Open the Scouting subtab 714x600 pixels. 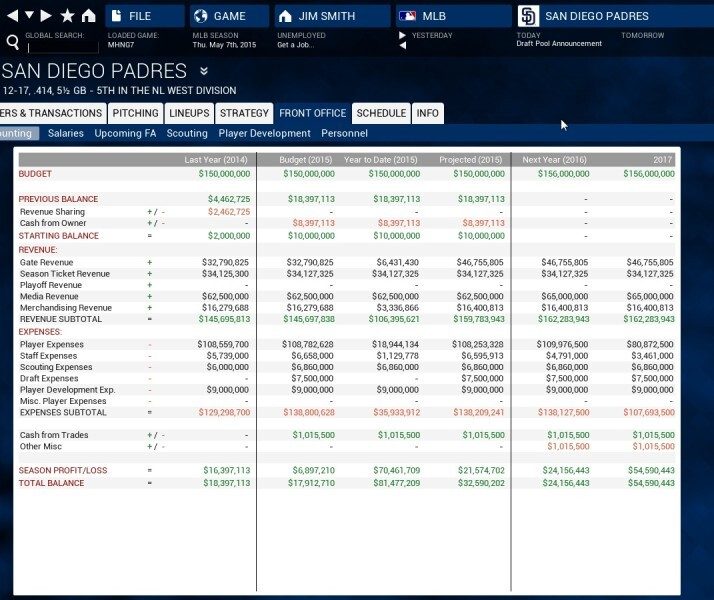187,133
